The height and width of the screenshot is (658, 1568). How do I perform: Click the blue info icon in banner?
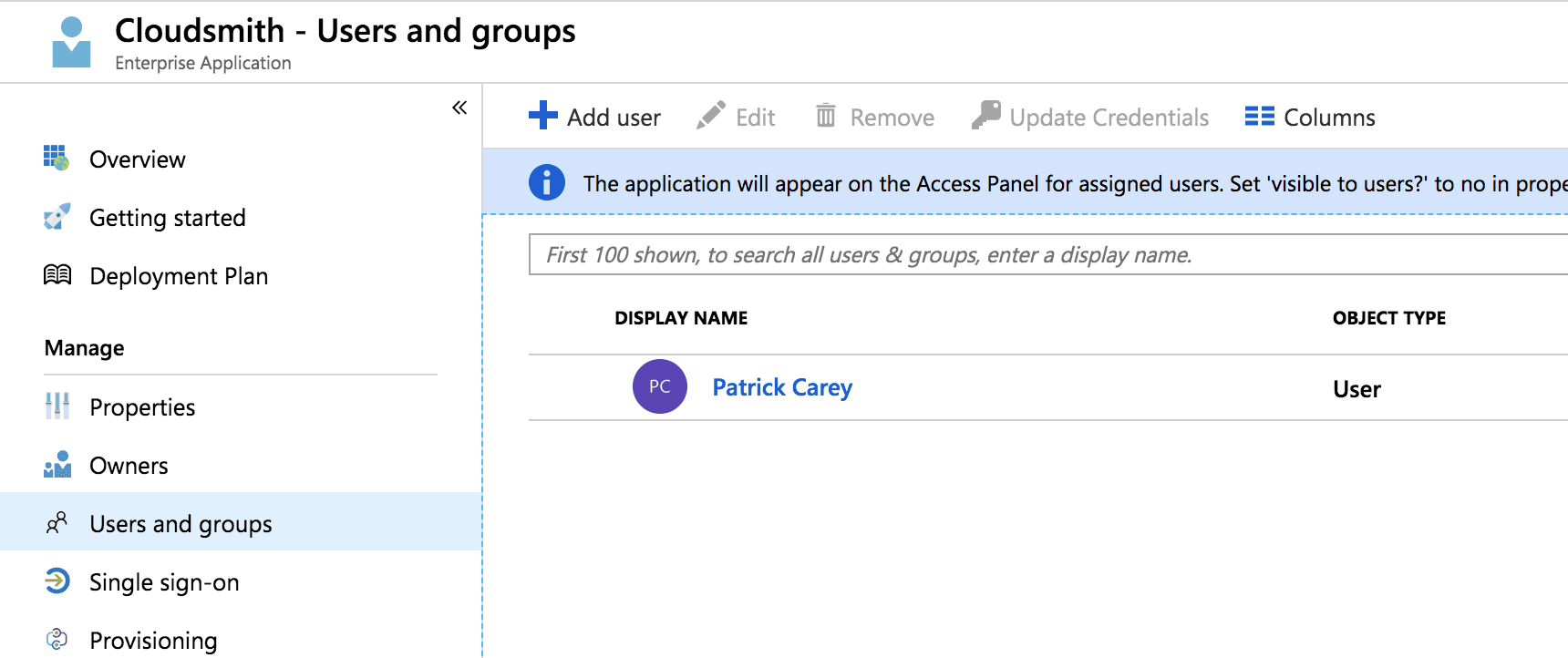coord(547,183)
